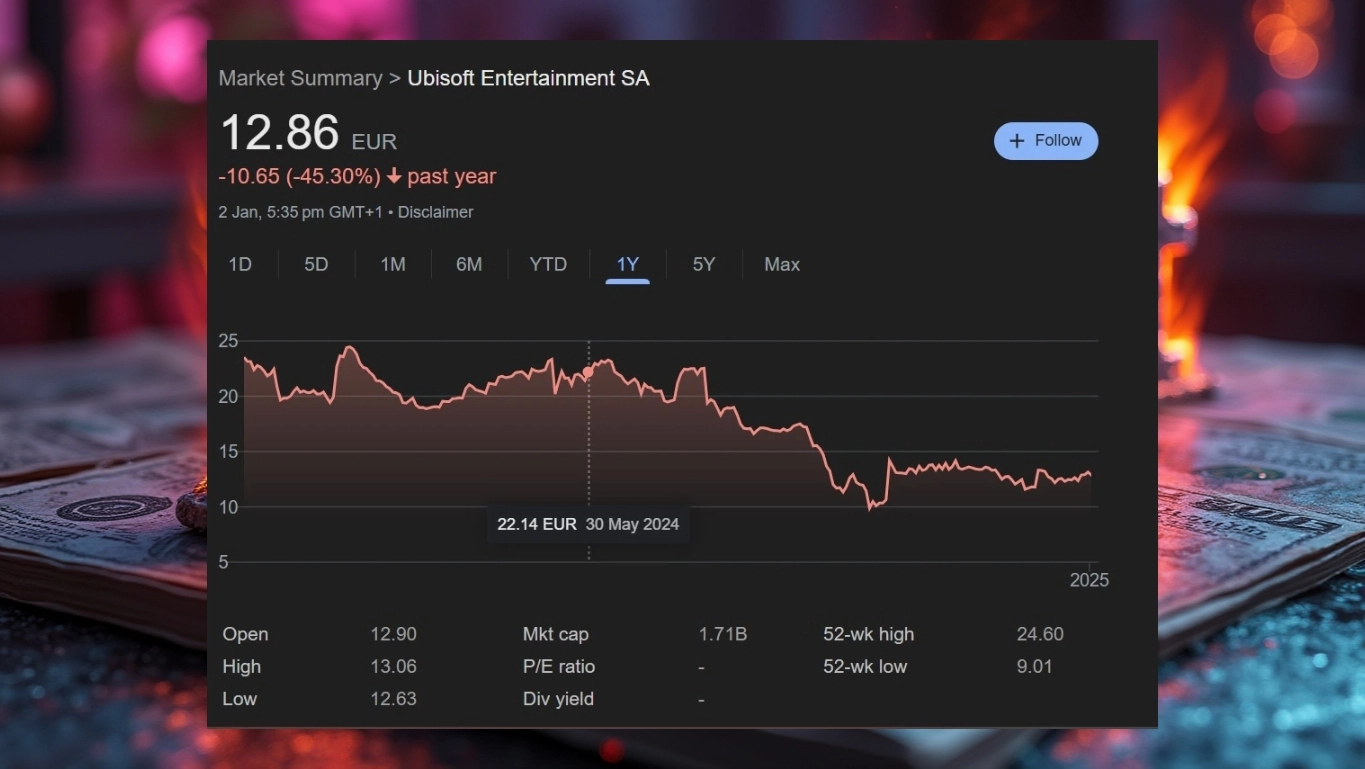Navigate to Market Summary breadcrumb
Viewport: 1365px width, 769px height.
click(300, 78)
